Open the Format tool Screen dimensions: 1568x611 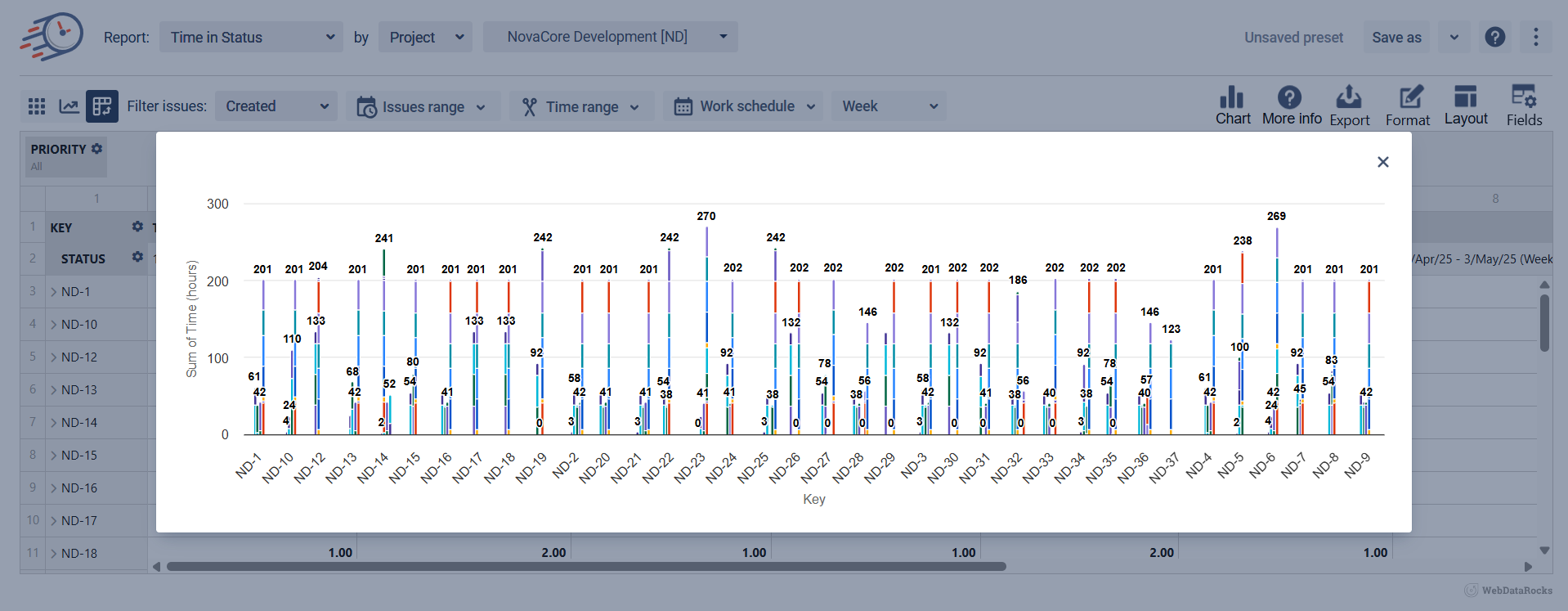coord(1408,106)
